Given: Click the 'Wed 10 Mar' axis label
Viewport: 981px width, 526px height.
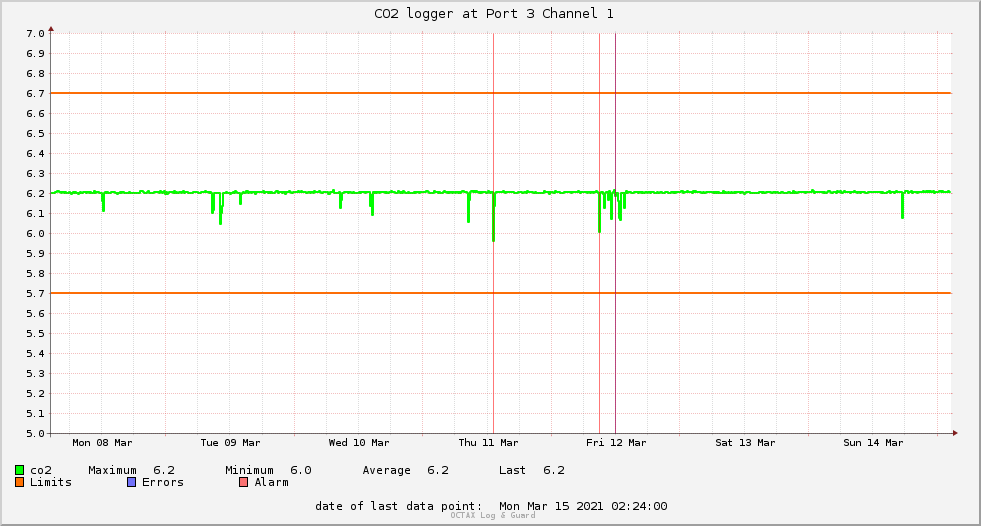Looking at the screenshot, I should click(358, 443).
